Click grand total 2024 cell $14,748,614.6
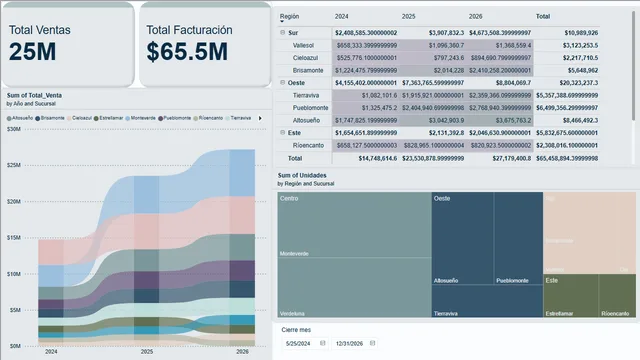640x360 pixels. pos(378,158)
